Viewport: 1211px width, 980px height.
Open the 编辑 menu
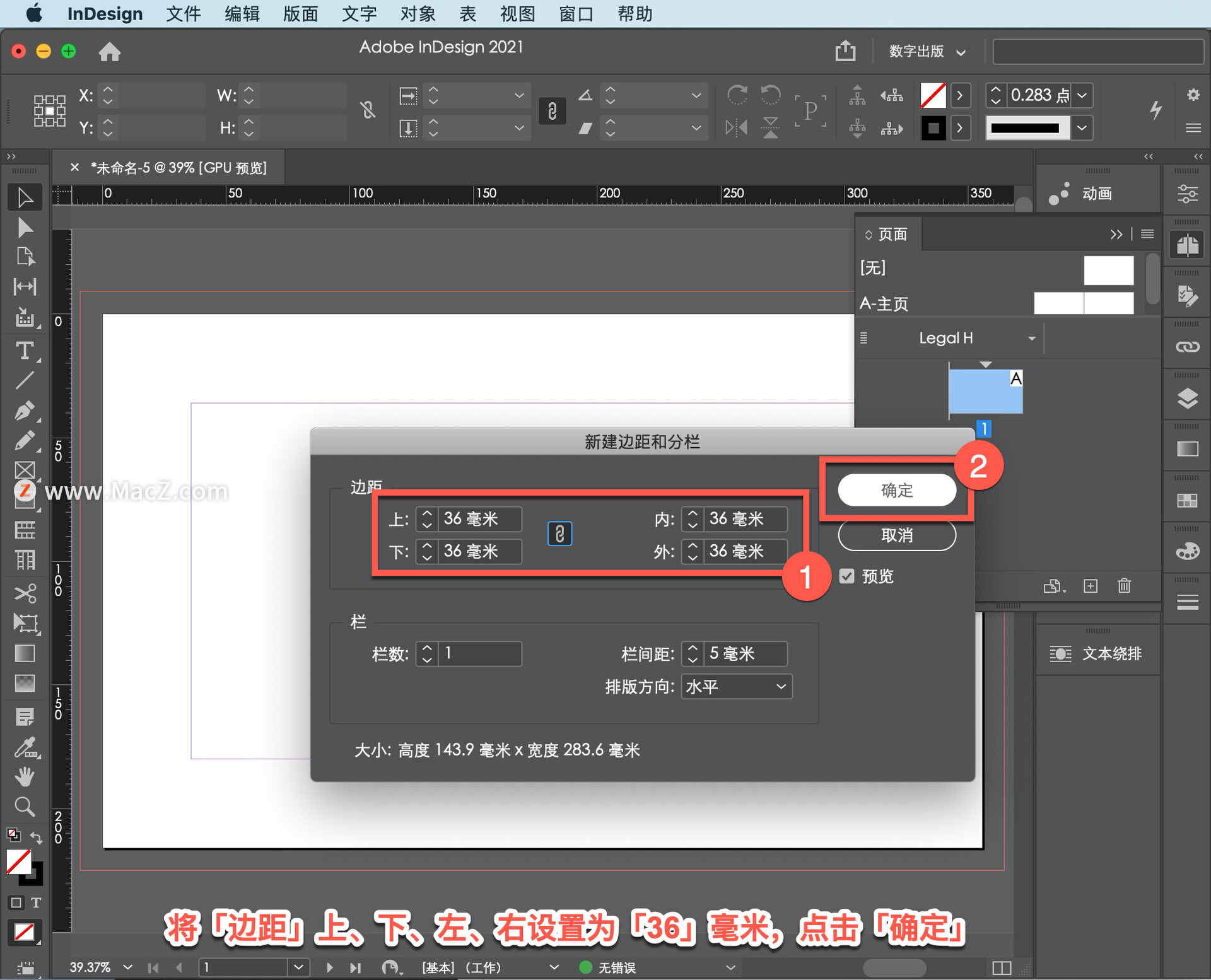(x=242, y=14)
